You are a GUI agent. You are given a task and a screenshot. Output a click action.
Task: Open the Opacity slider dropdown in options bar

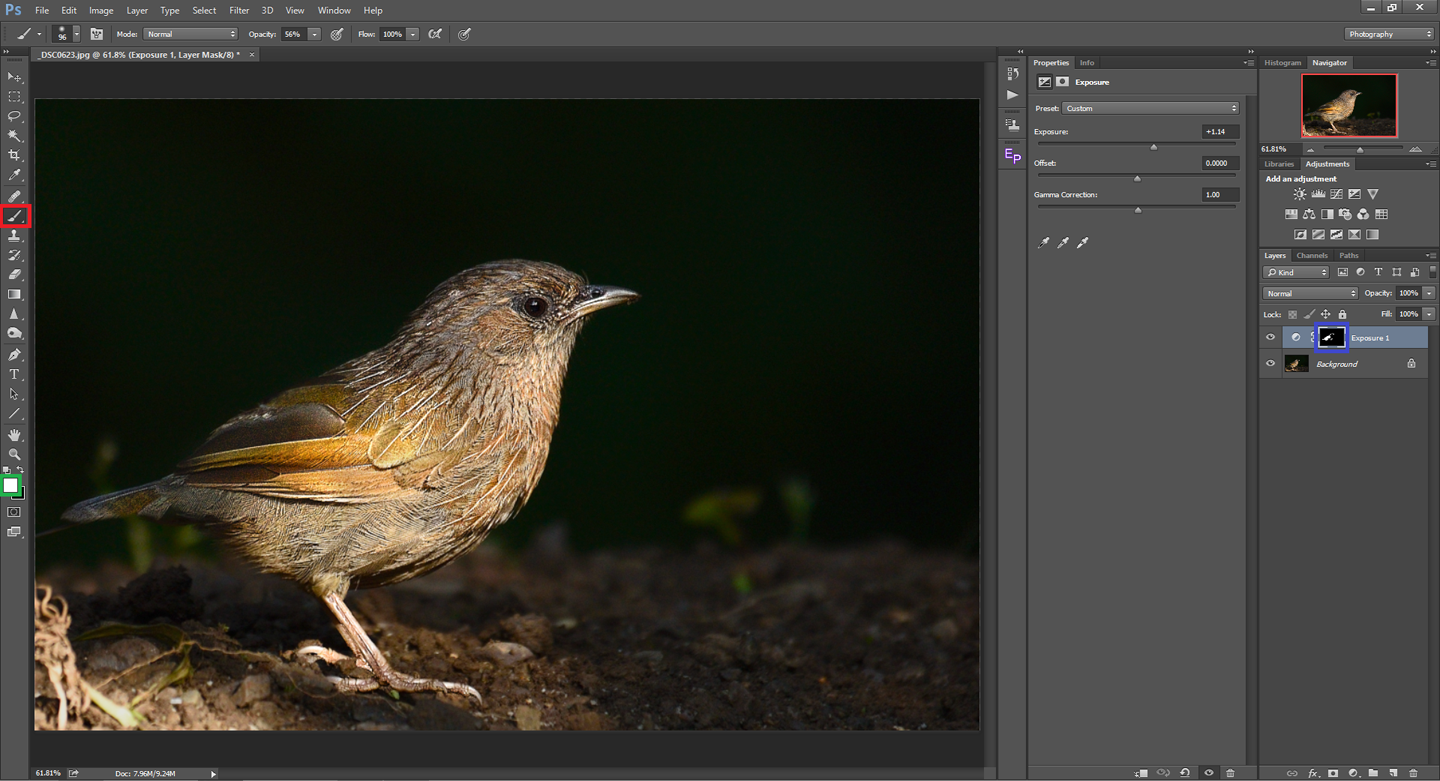pos(314,34)
